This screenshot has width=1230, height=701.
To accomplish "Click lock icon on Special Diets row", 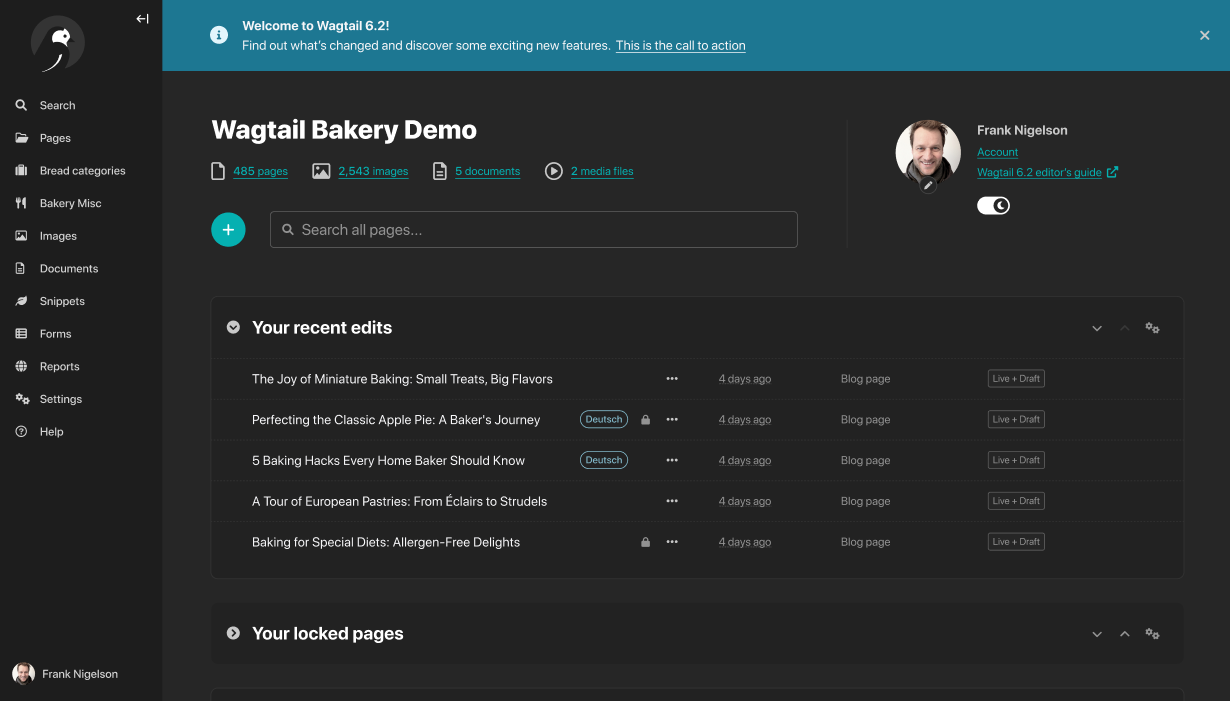I will [645, 542].
